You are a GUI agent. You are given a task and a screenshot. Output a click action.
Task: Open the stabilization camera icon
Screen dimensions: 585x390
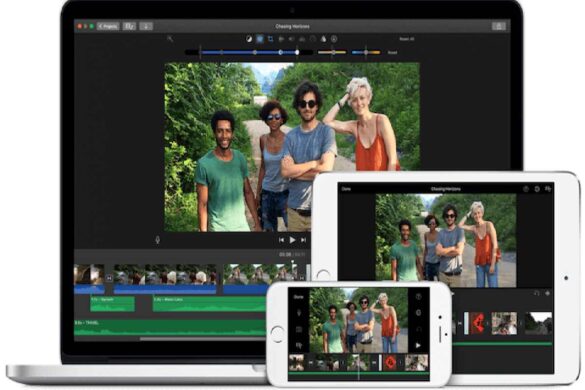[x=281, y=39]
